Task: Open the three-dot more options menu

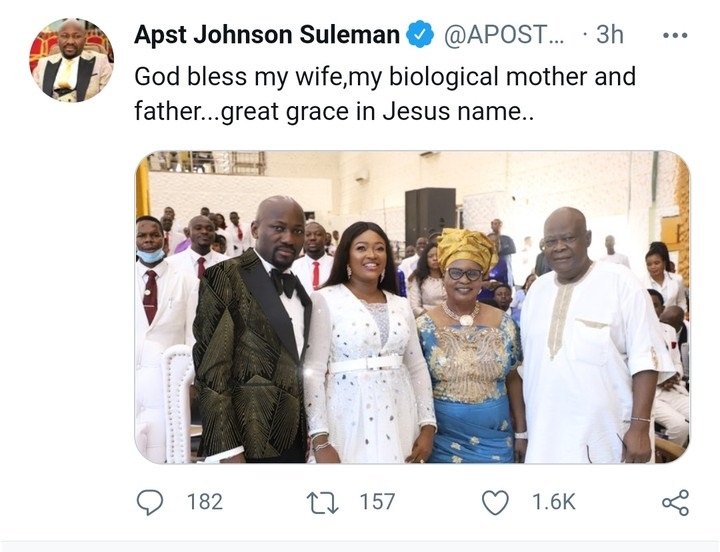Action: [x=675, y=35]
